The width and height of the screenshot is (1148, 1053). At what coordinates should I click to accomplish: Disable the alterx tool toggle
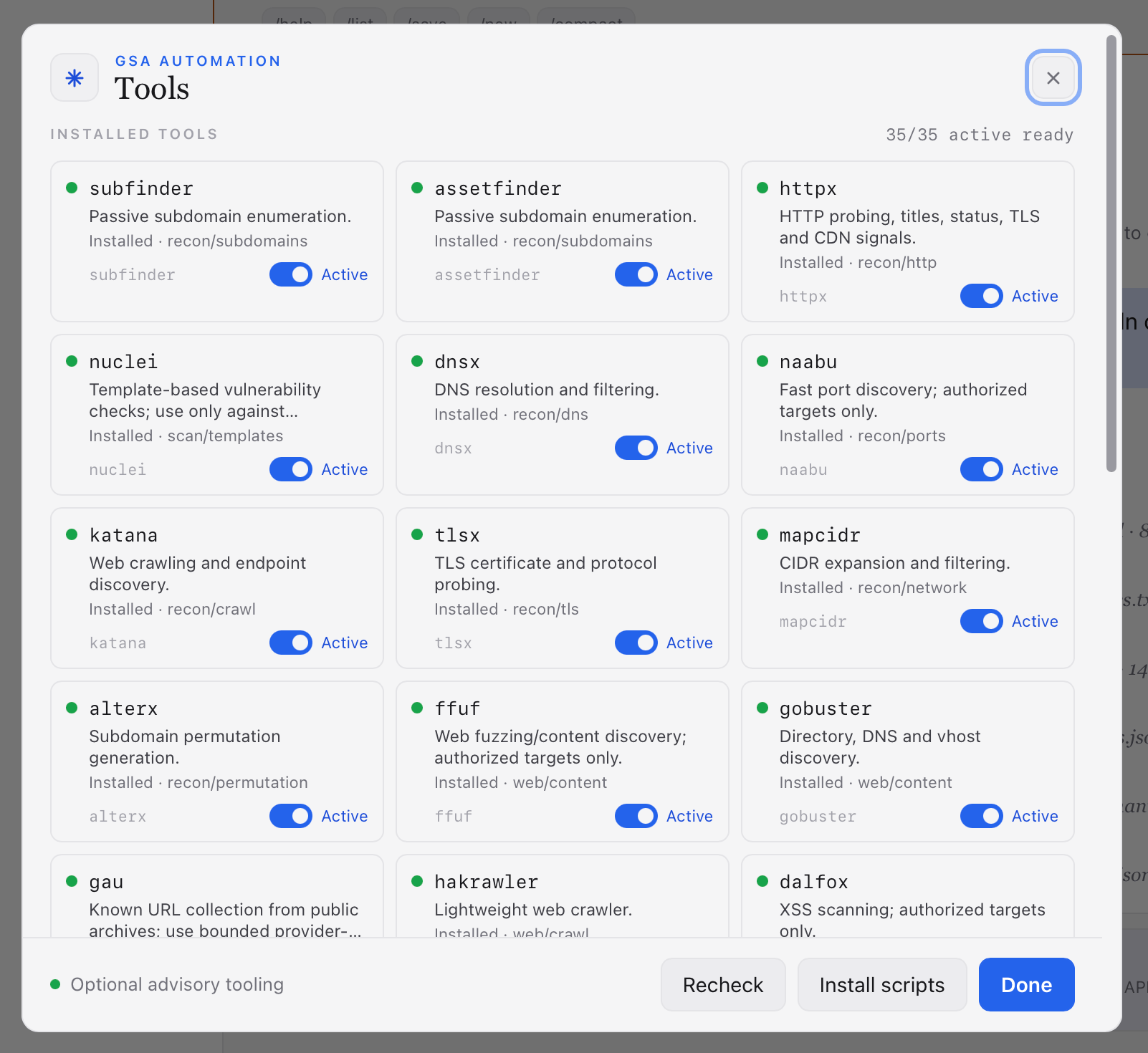pyautogui.click(x=291, y=816)
